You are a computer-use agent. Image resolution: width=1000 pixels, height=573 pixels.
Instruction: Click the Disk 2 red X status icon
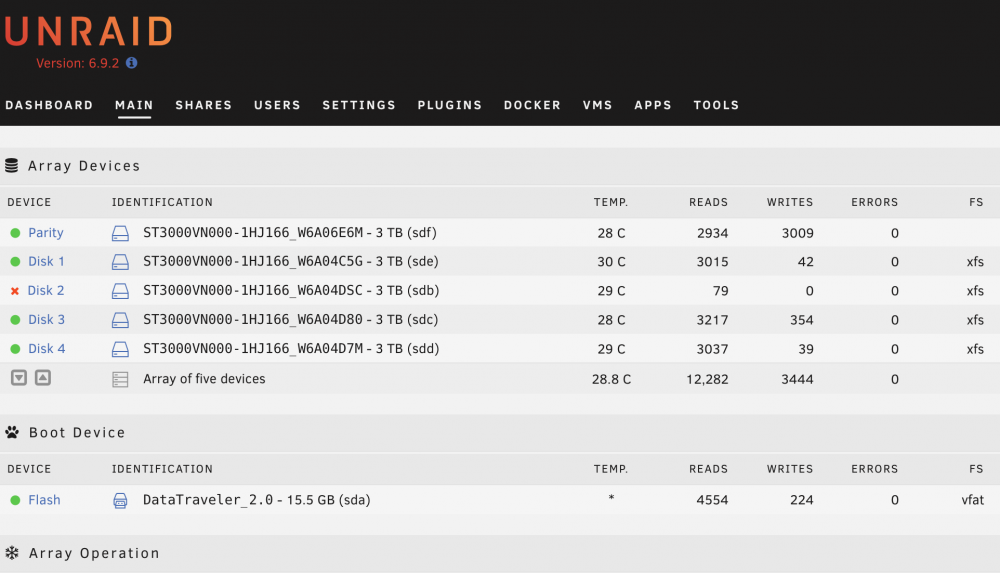pos(15,291)
